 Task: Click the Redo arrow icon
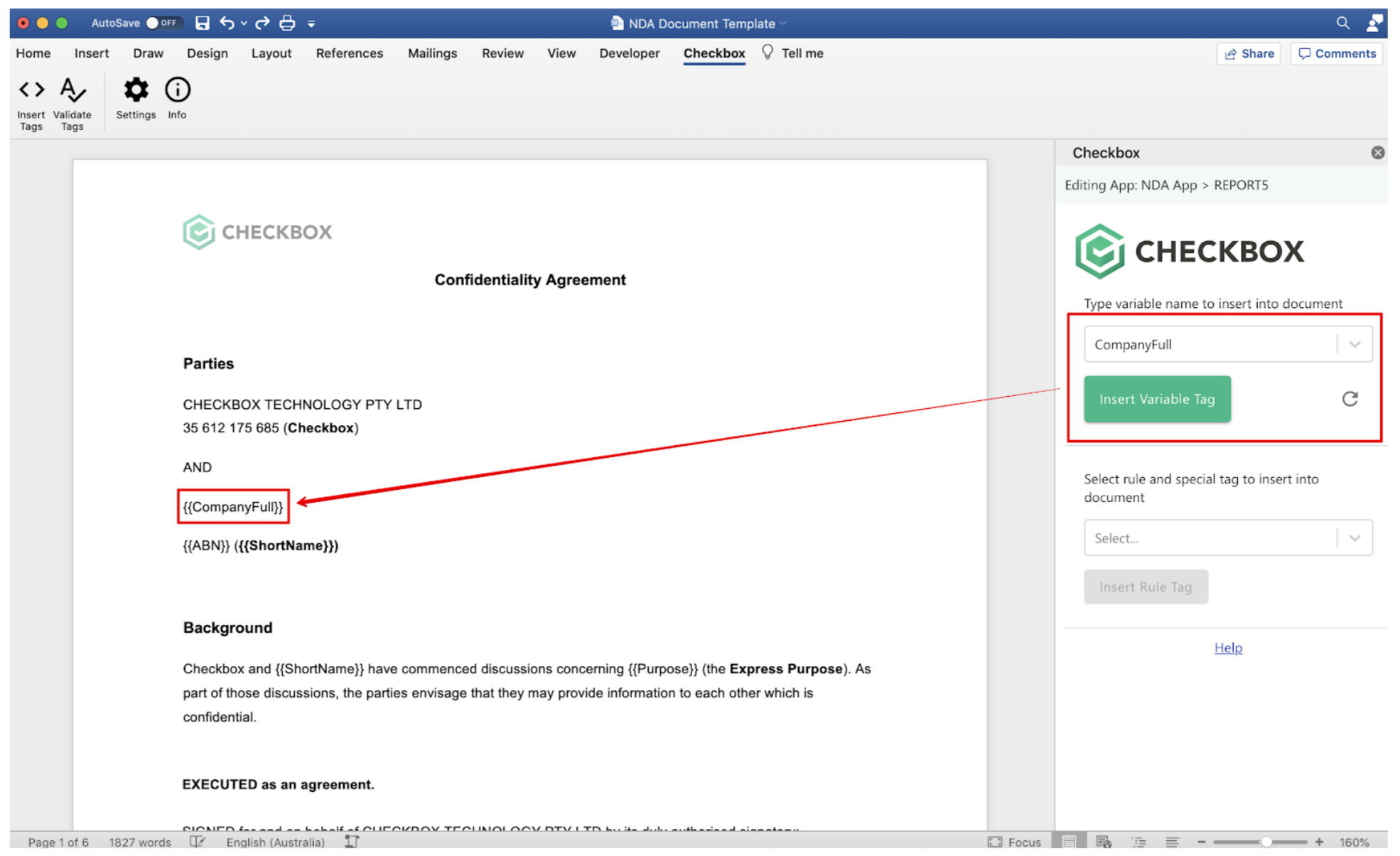[262, 23]
